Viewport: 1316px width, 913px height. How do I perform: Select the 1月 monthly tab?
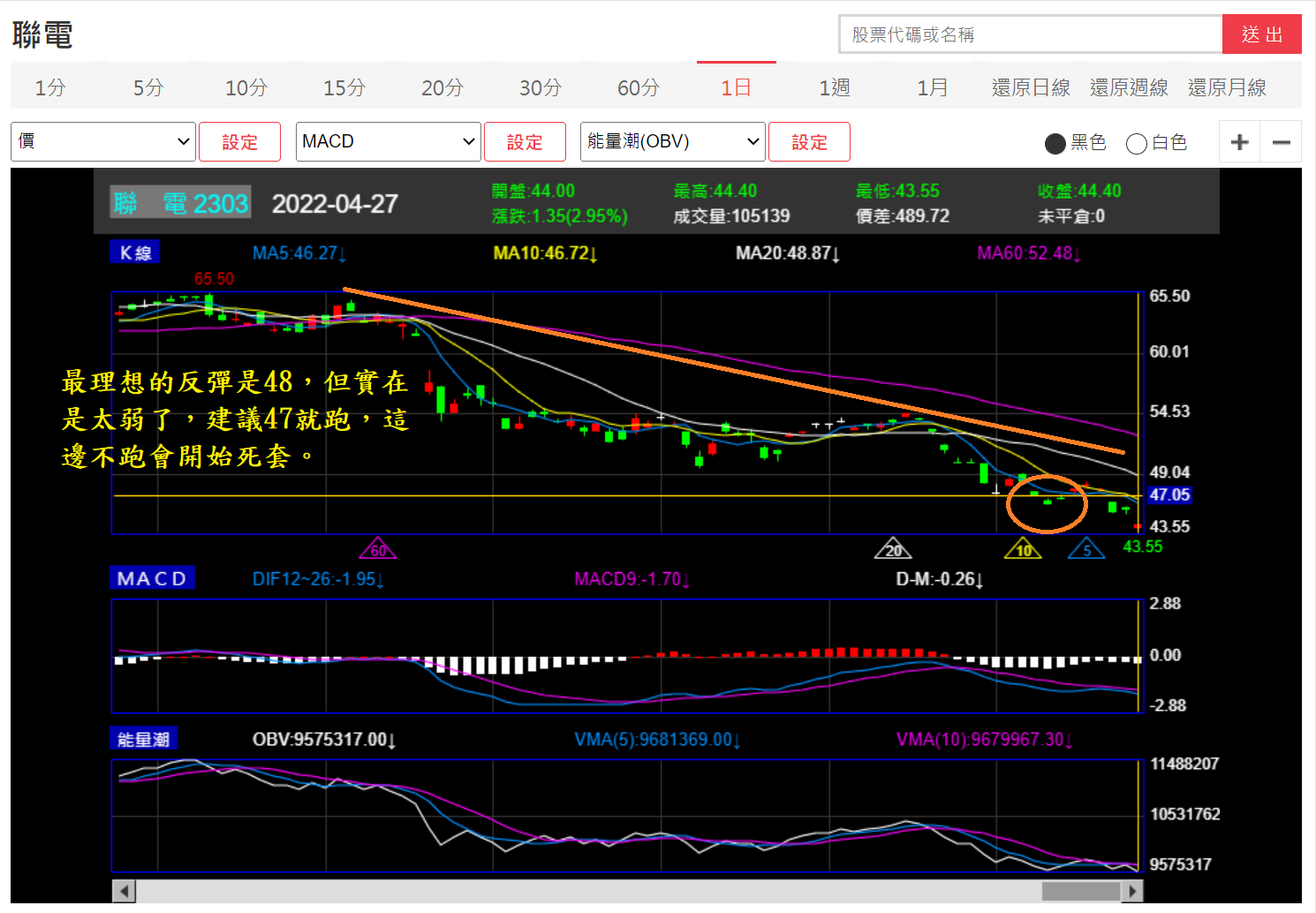932,87
